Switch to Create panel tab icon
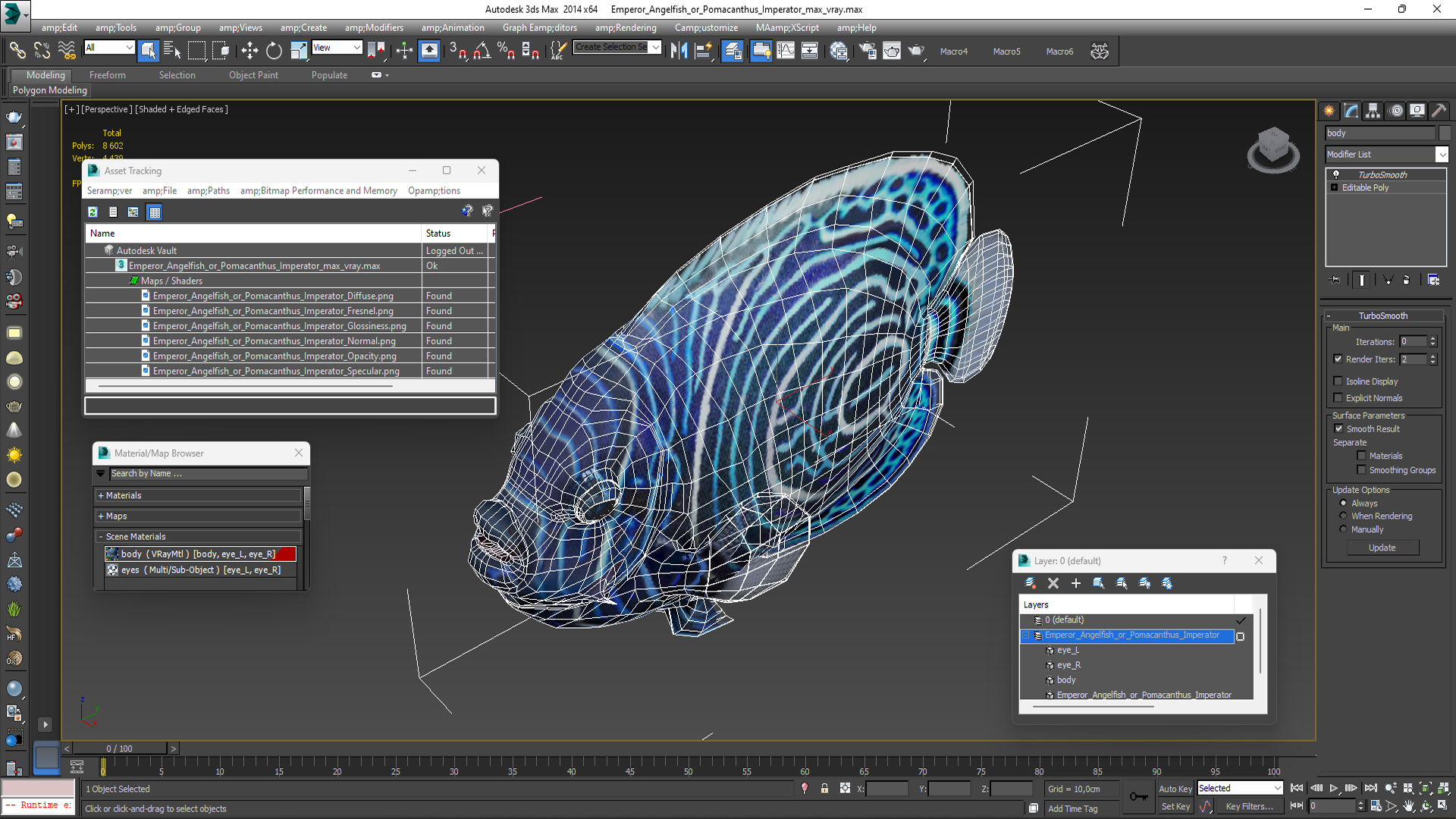 pos(1329,111)
